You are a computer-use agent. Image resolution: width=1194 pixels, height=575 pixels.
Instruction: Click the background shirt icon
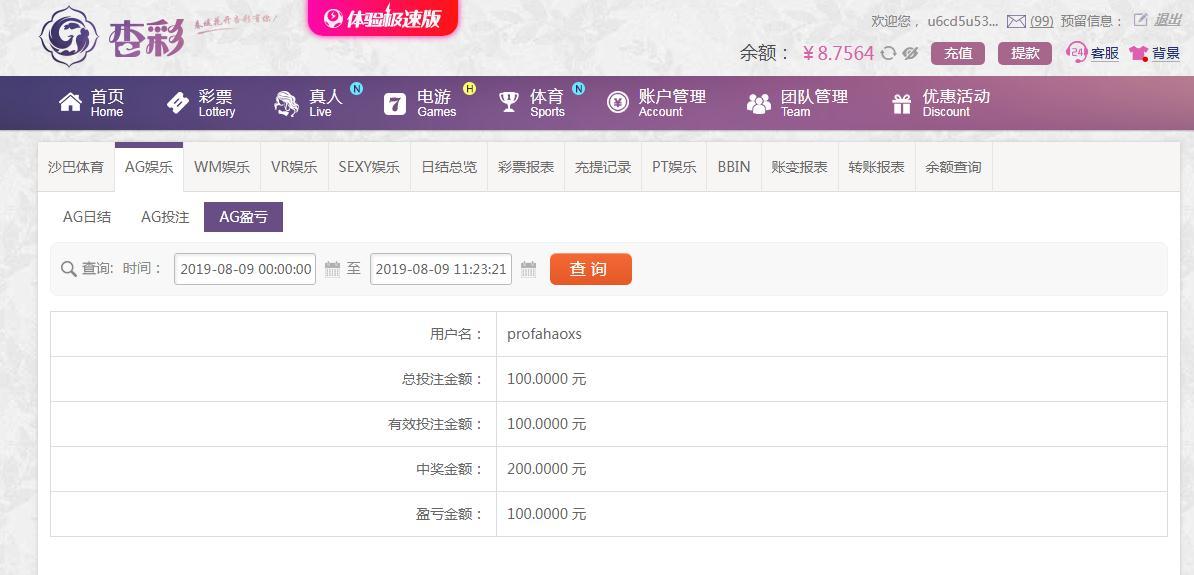1138,53
